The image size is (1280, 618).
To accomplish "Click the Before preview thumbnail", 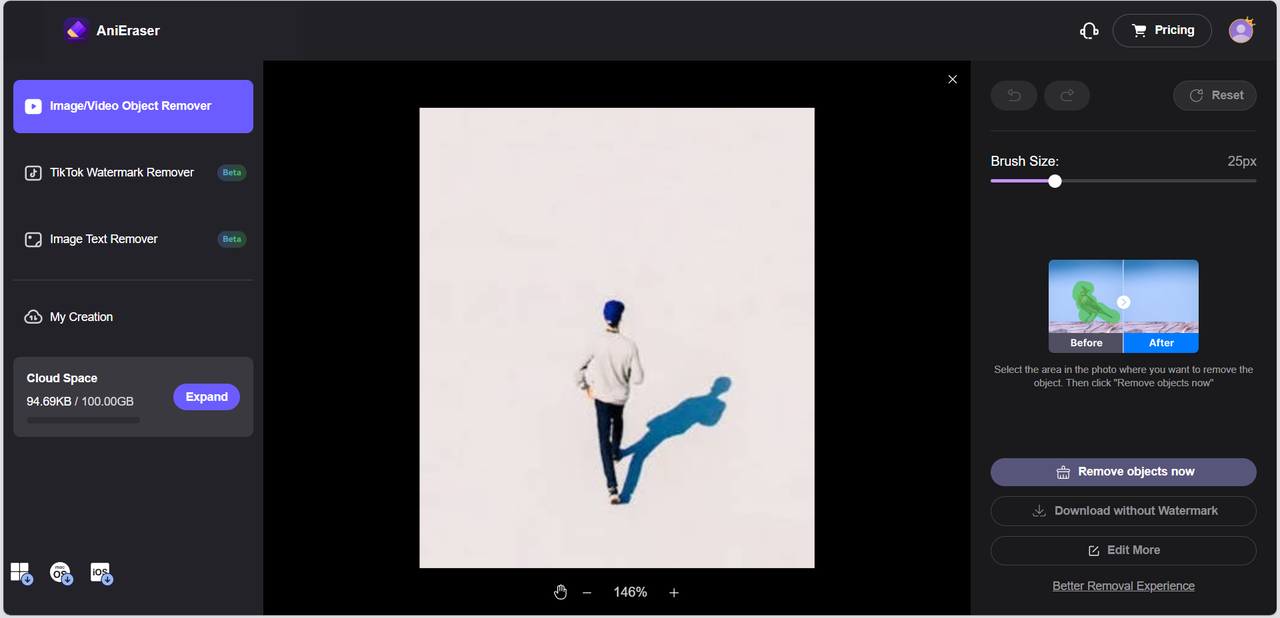I will point(1086,306).
